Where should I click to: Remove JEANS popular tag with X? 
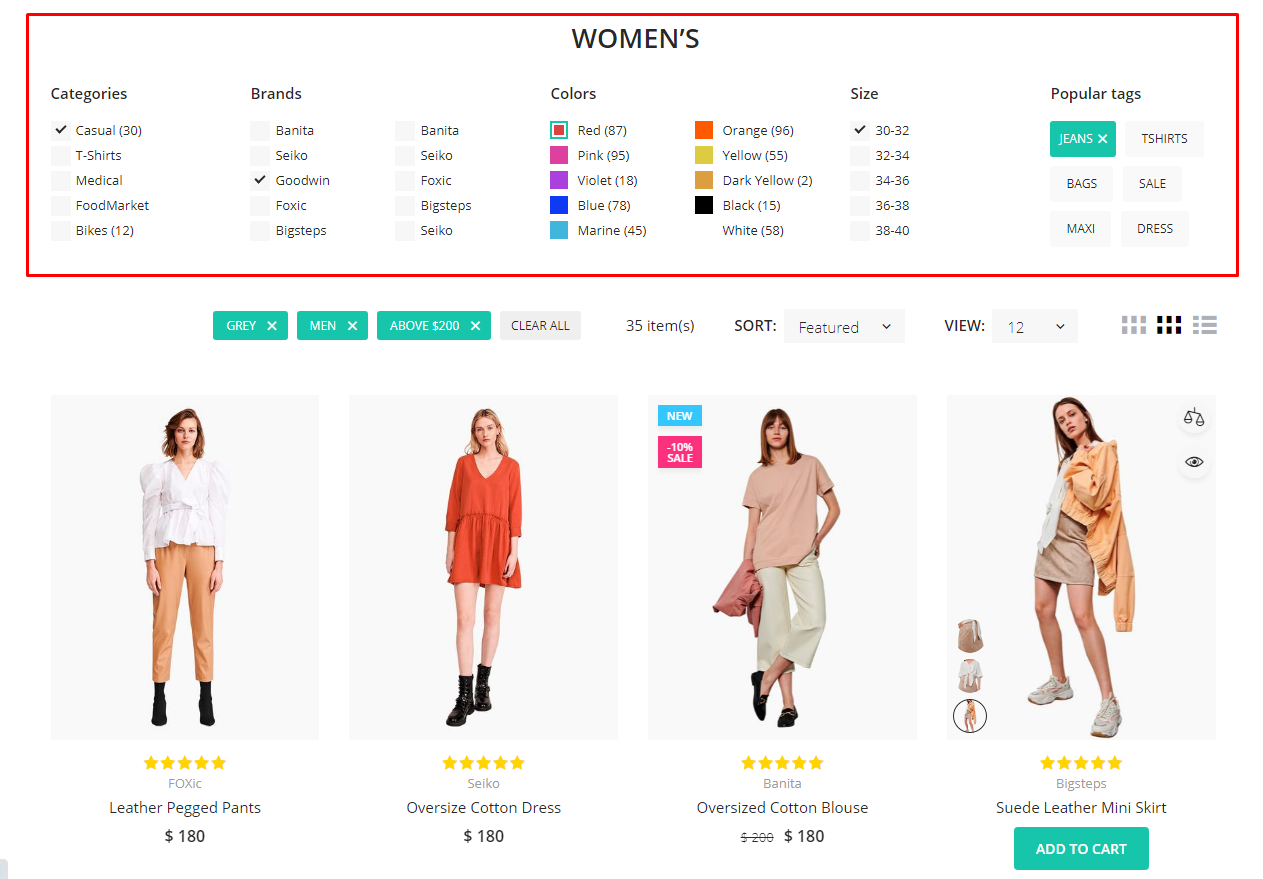pos(1102,139)
